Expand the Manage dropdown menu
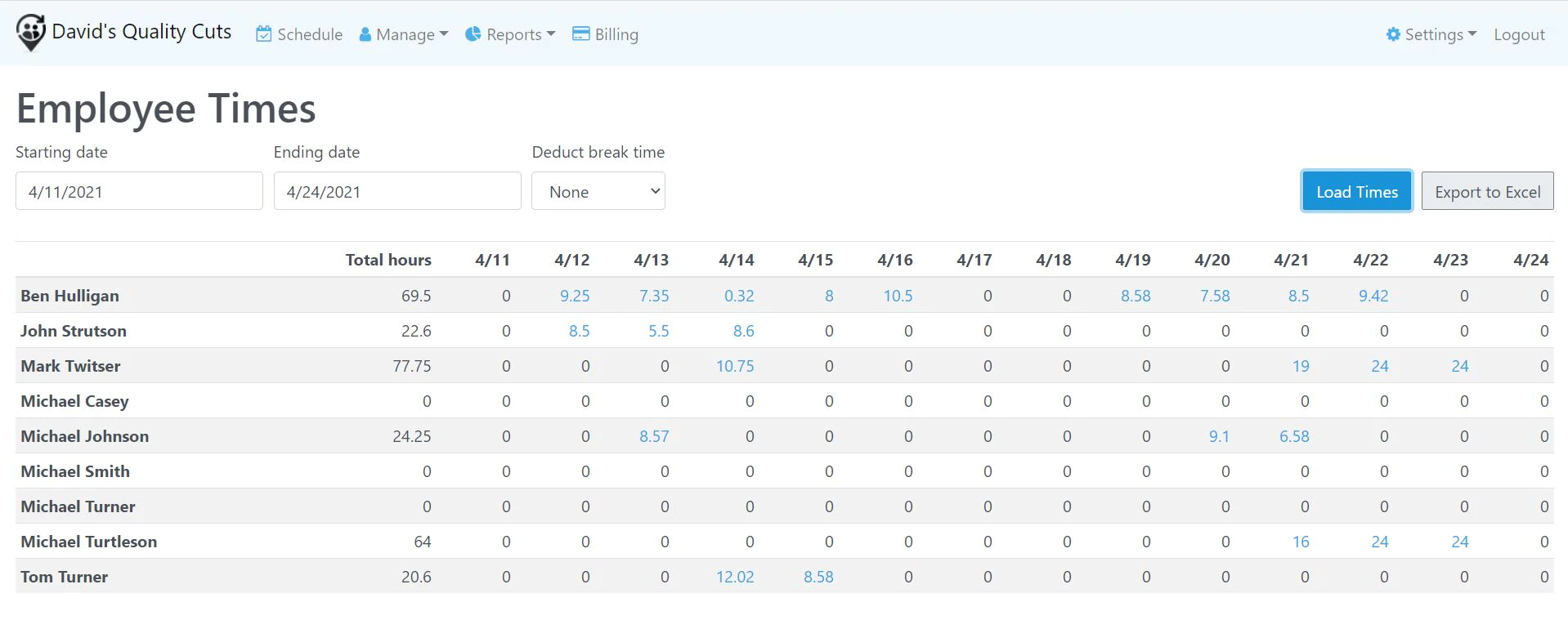The image size is (1568, 620). click(x=404, y=34)
